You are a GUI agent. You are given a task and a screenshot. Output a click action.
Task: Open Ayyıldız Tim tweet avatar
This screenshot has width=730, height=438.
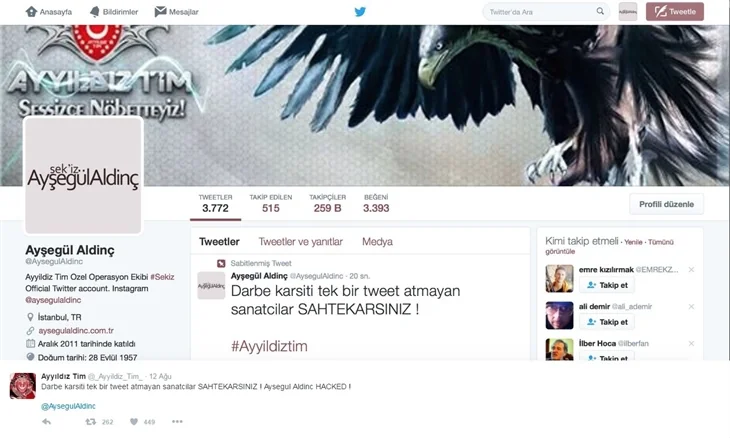coord(23,386)
